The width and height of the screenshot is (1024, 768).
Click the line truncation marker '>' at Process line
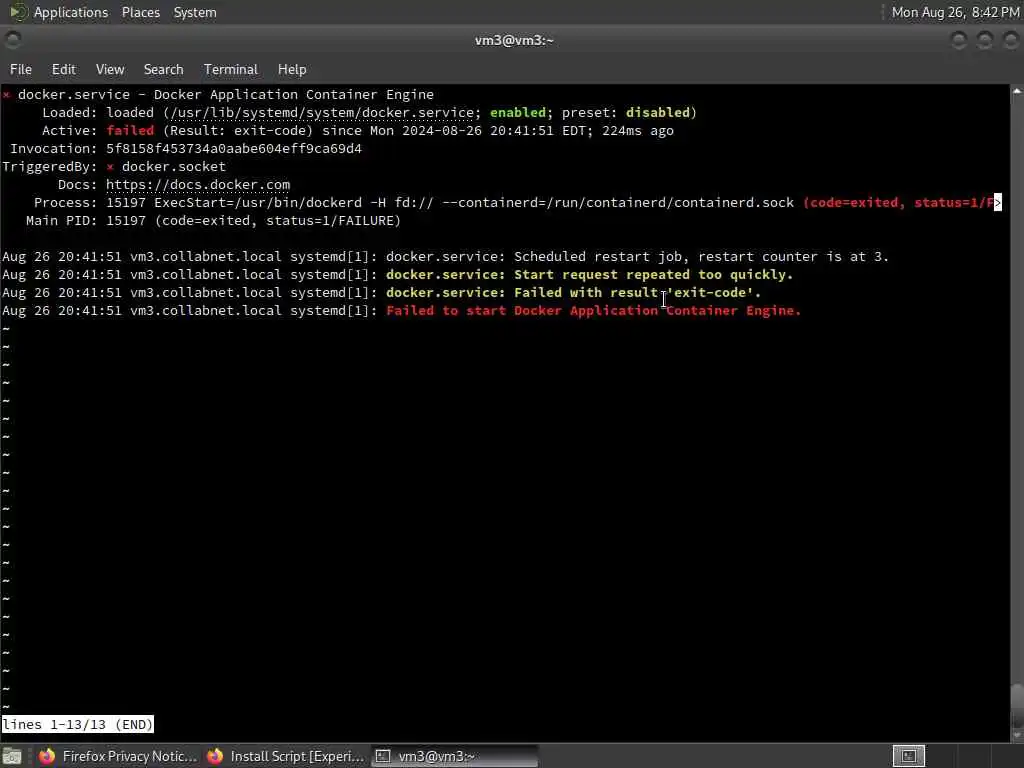pos(997,202)
